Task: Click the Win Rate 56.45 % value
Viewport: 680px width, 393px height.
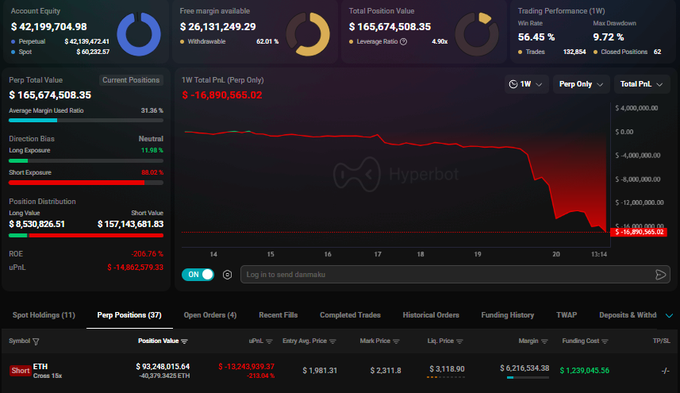Action: (536, 37)
